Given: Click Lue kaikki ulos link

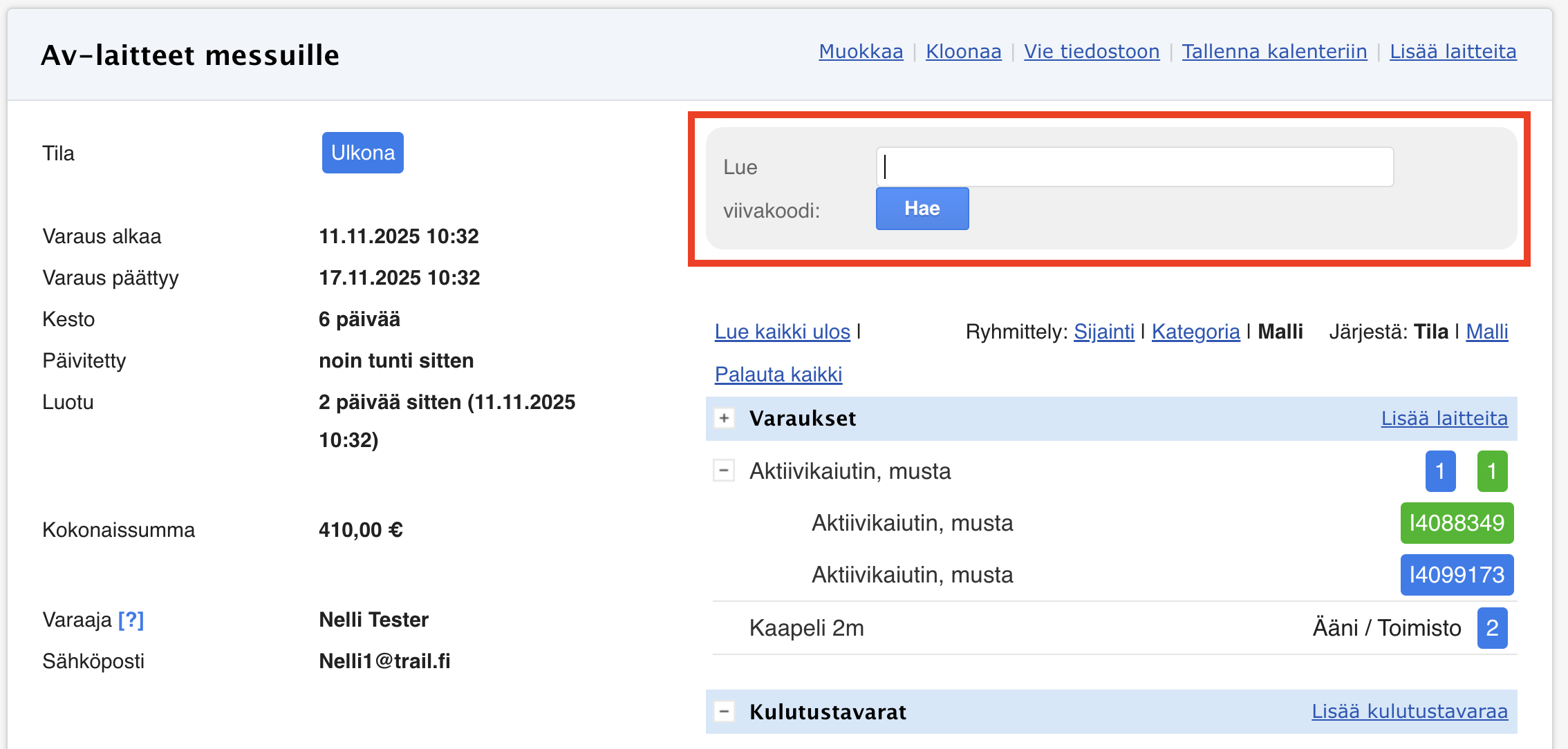Looking at the screenshot, I should tap(782, 332).
